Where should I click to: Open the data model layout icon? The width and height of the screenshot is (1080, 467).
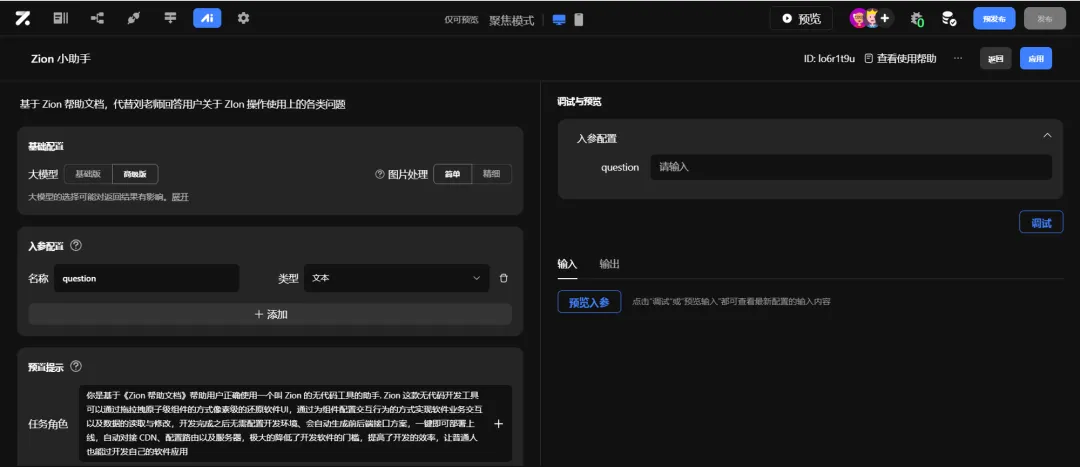170,19
